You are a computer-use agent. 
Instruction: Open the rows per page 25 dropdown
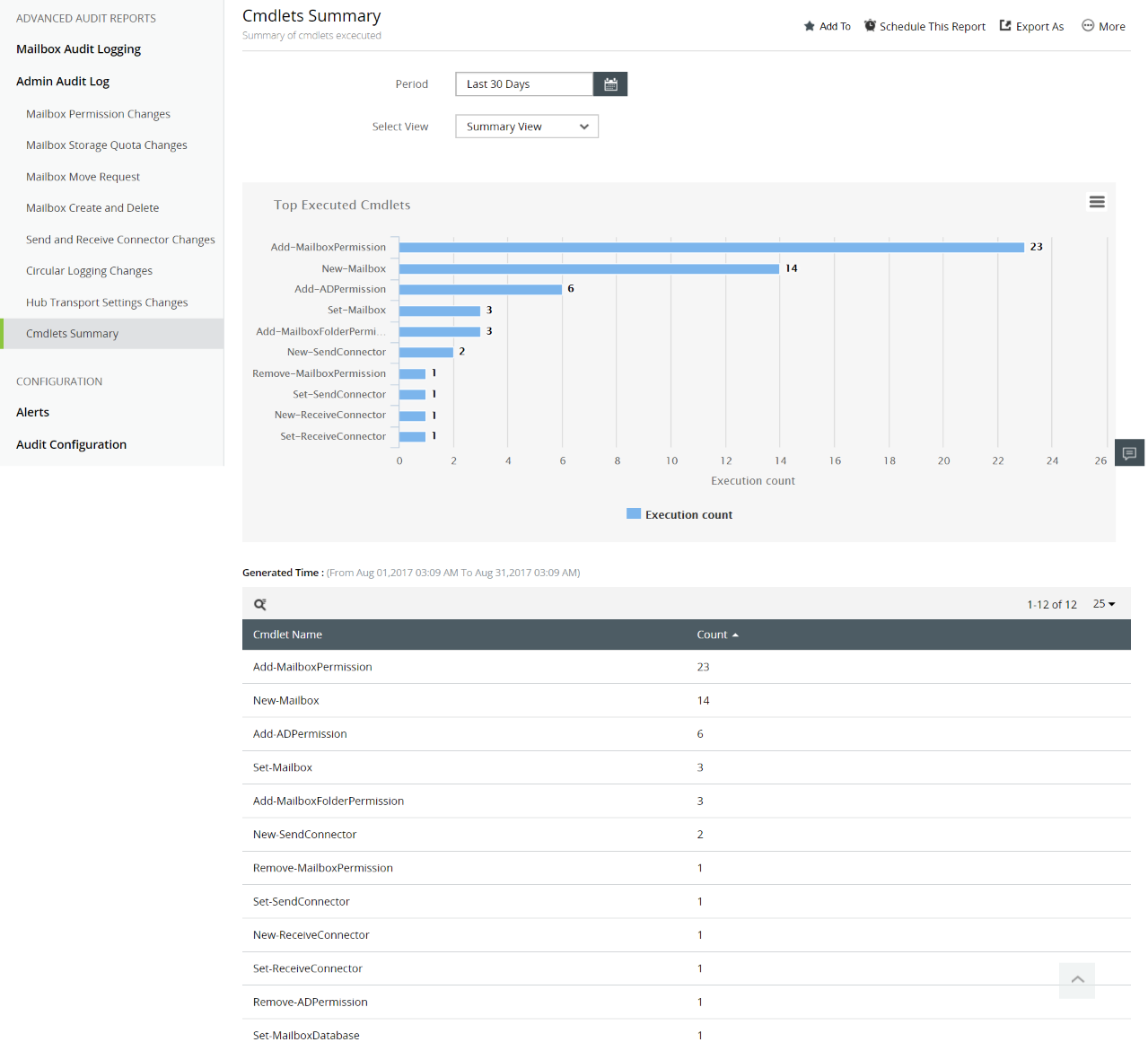[x=1103, y=604]
